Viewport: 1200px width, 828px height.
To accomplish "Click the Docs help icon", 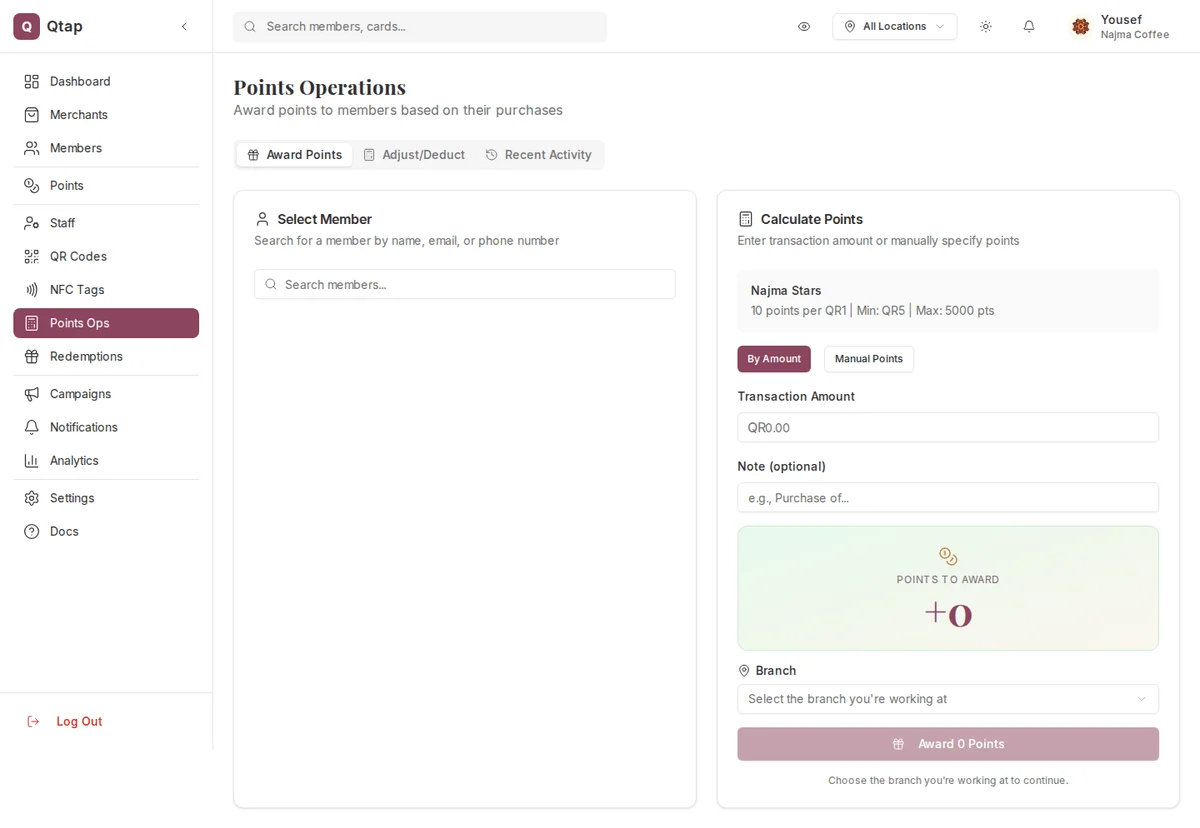I will [x=32, y=531].
